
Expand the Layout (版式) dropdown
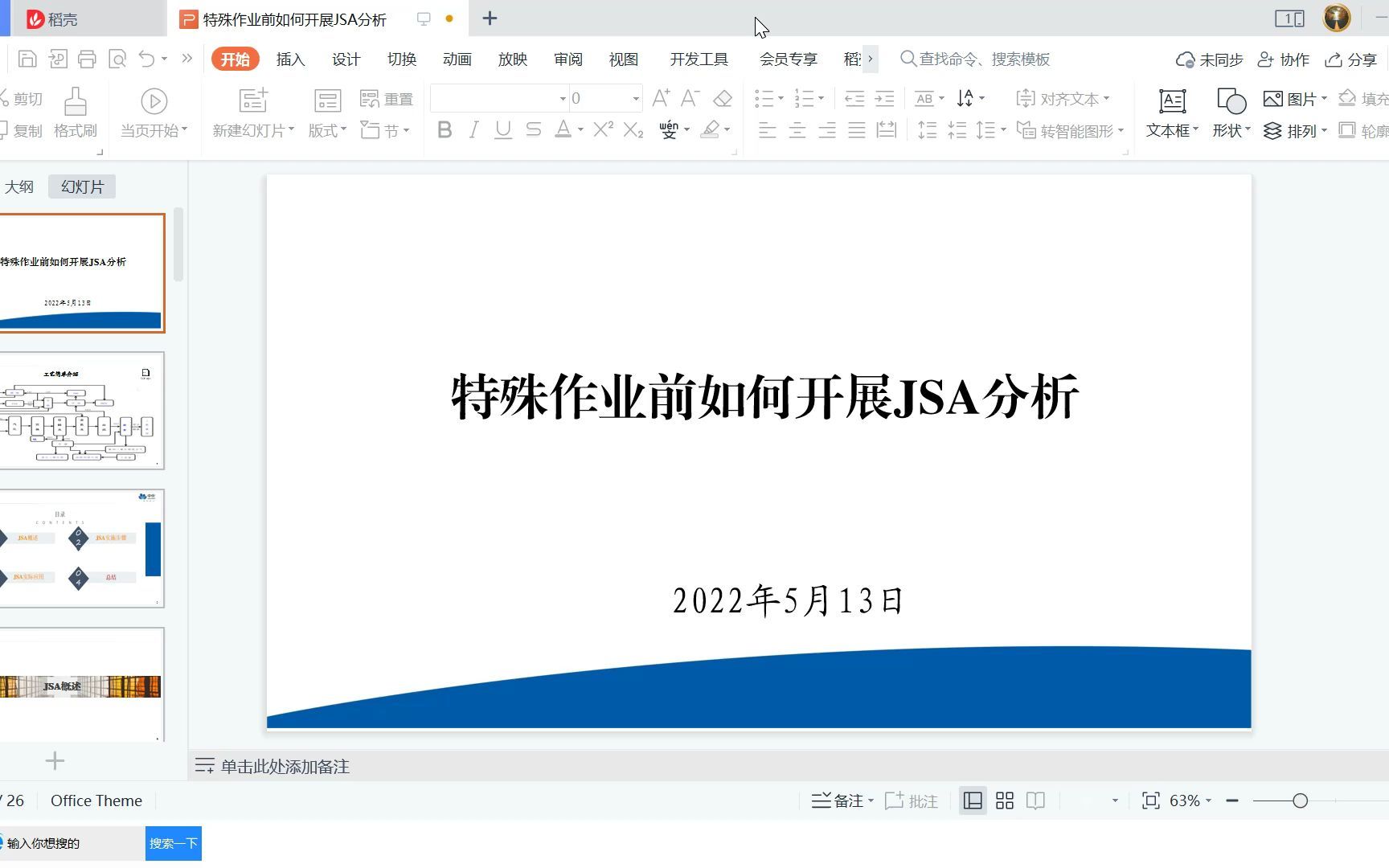(327, 130)
